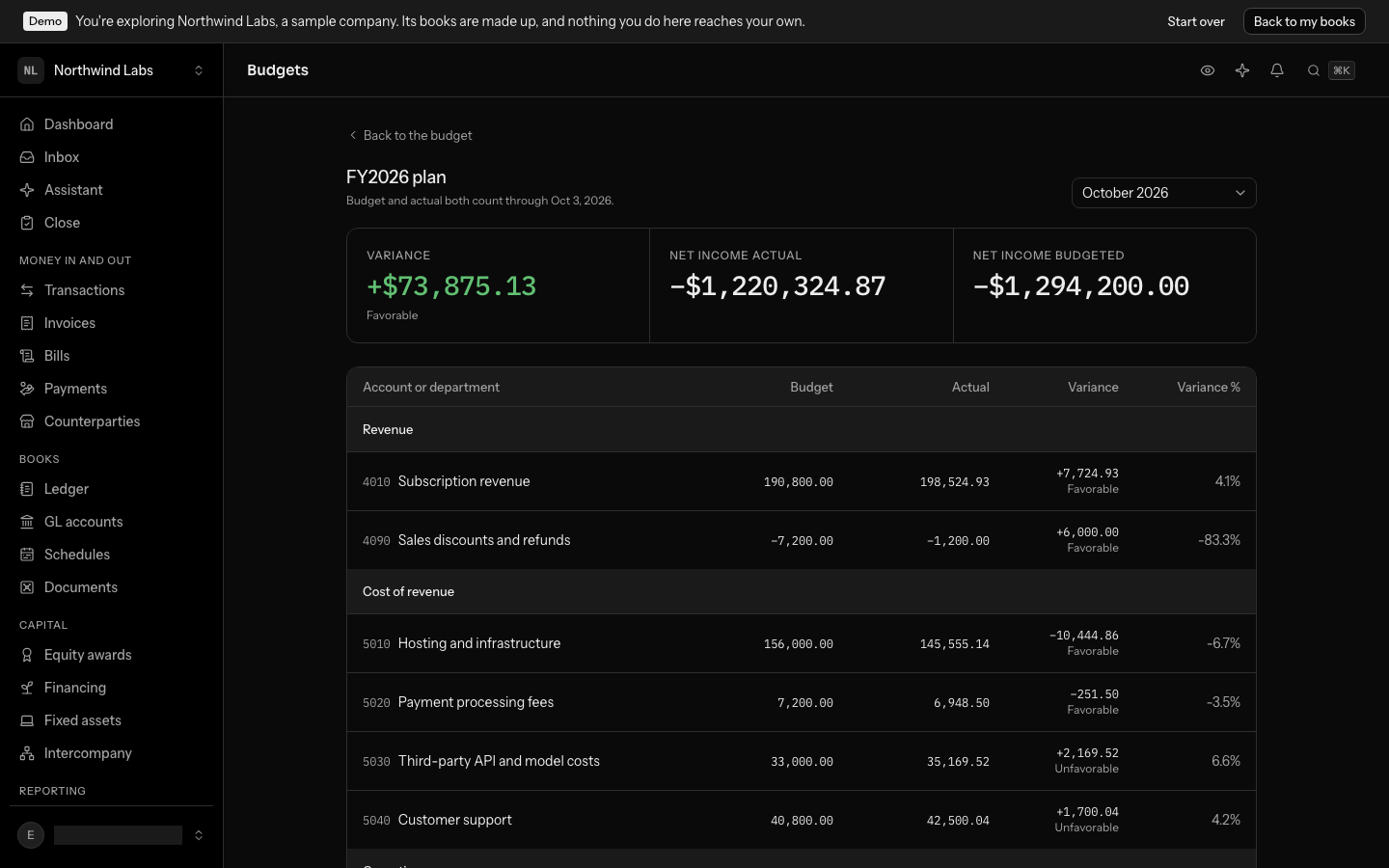The width and height of the screenshot is (1389, 868).
Task: Open the October 2026 period dropdown
Action: tap(1163, 193)
